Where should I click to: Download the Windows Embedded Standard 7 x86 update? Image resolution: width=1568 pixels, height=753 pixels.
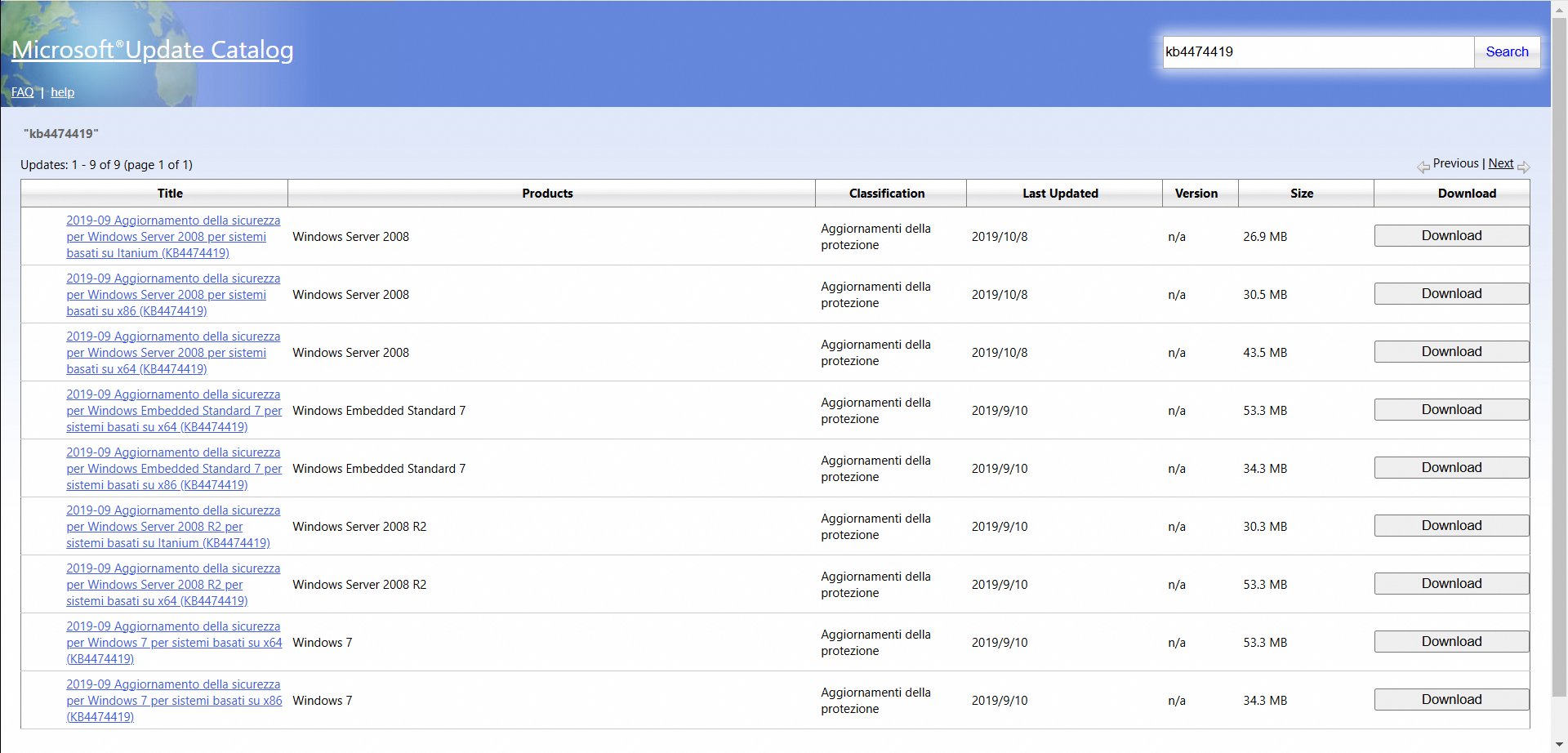coord(1450,467)
